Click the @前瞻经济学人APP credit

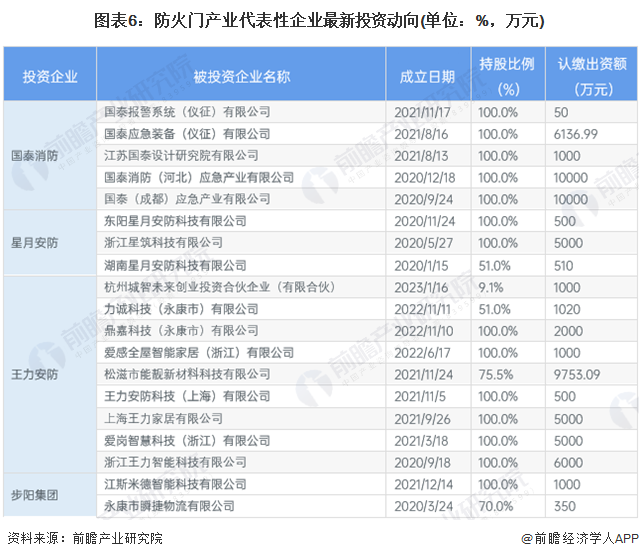click(580, 539)
